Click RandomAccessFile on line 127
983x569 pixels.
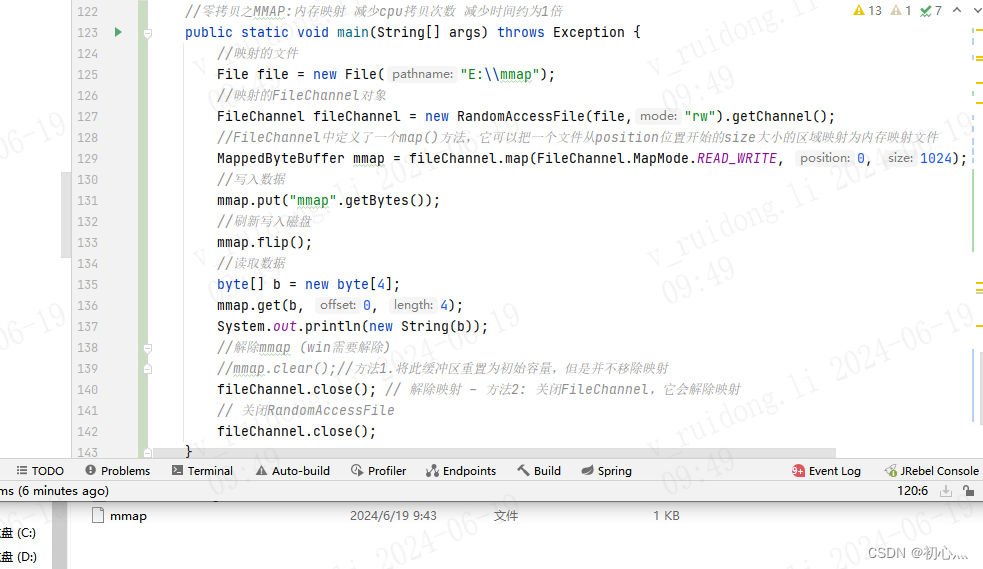[521, 117]
